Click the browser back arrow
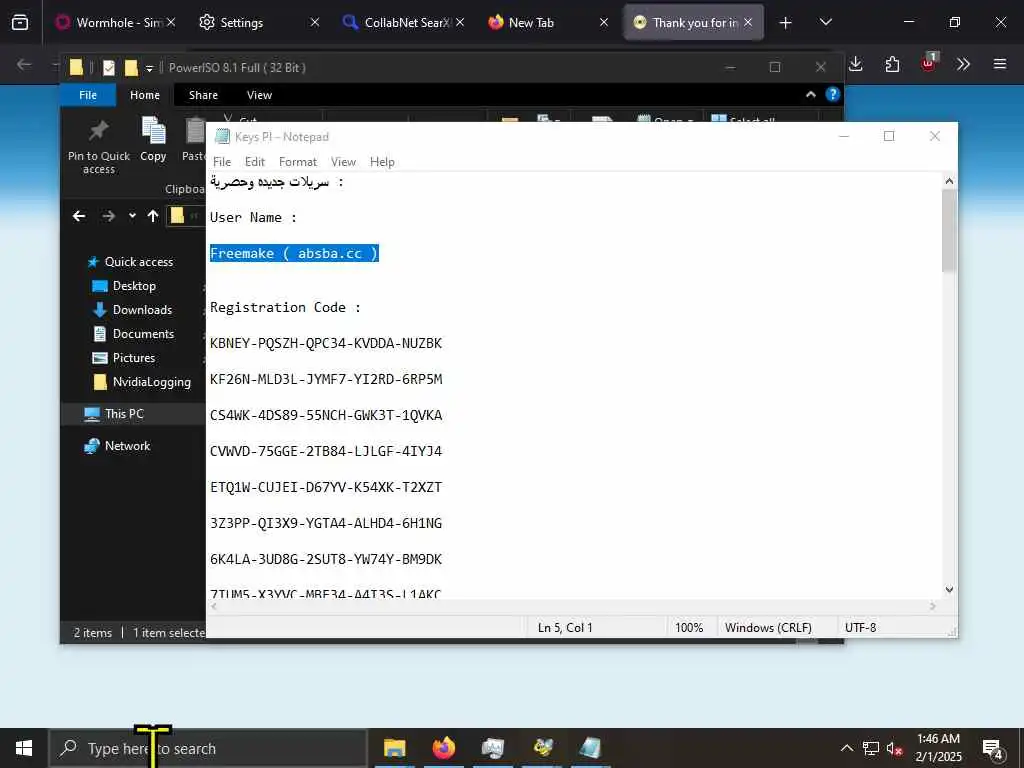 tap(24, 64)
